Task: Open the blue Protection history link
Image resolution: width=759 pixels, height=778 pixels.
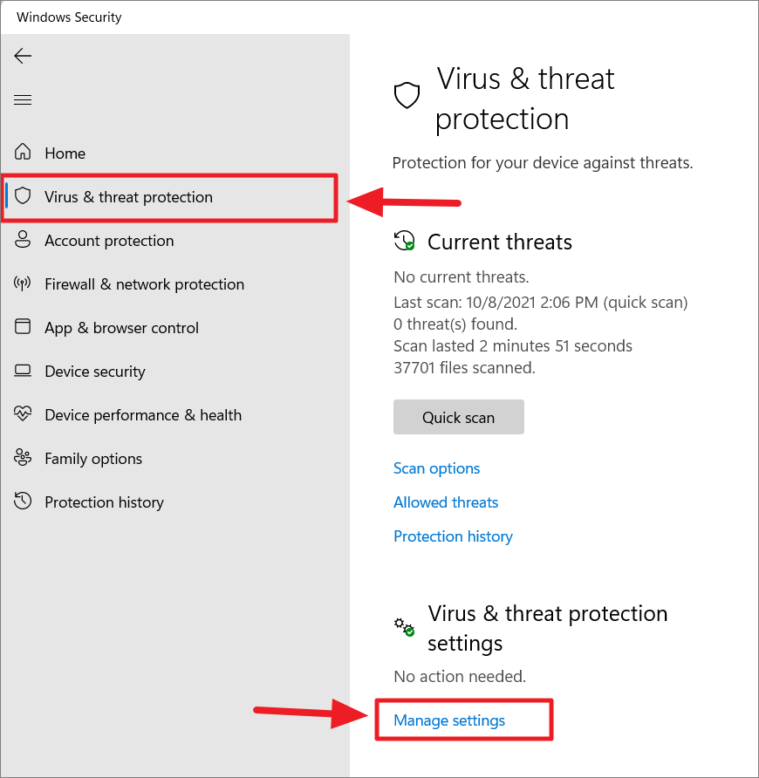Action: pos(453,536)
